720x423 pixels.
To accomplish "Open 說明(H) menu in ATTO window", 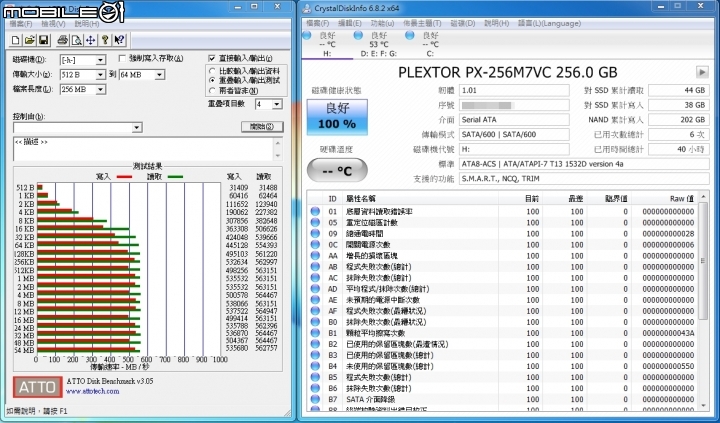I will coord(86,23).
